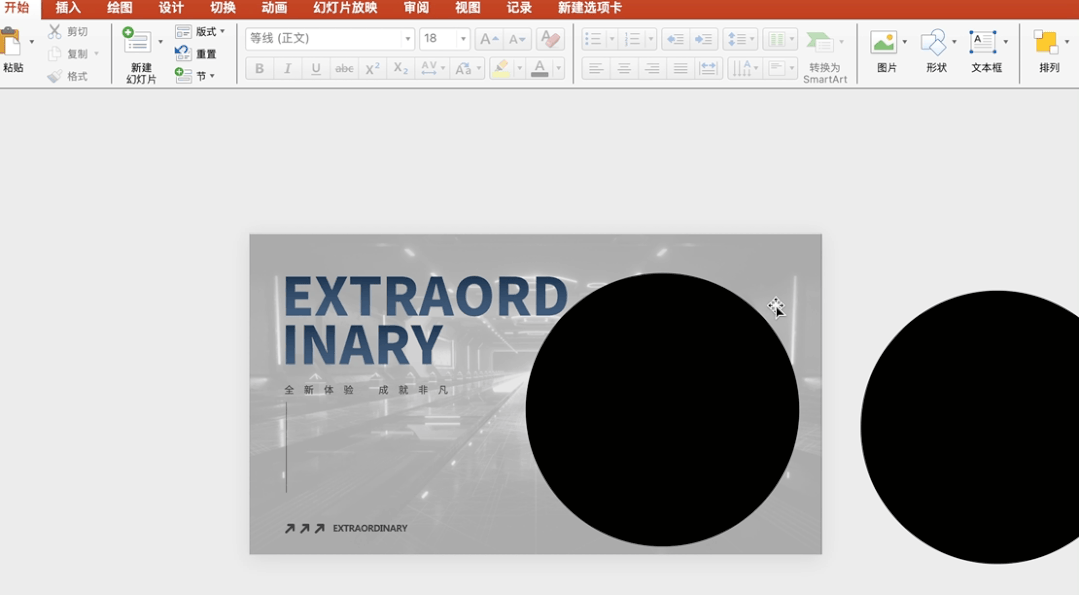Click the Reset (重置) slide button
The image size is (1079, 595).
tap(196, 54)
